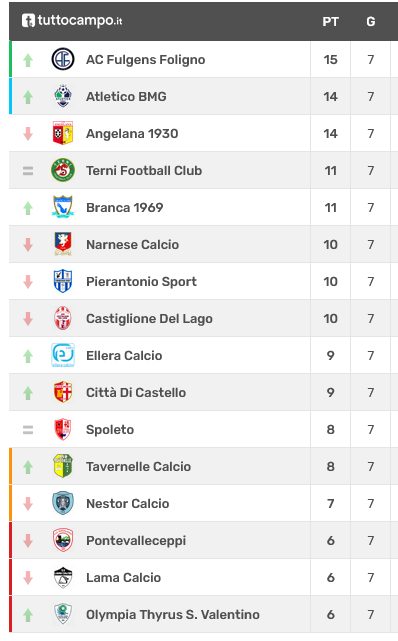Image resolution: width=398 pixels, height=641 pixels.
Task: Click the Tavernelle Calcio yellow-green crest
Action: pos(63,466)
